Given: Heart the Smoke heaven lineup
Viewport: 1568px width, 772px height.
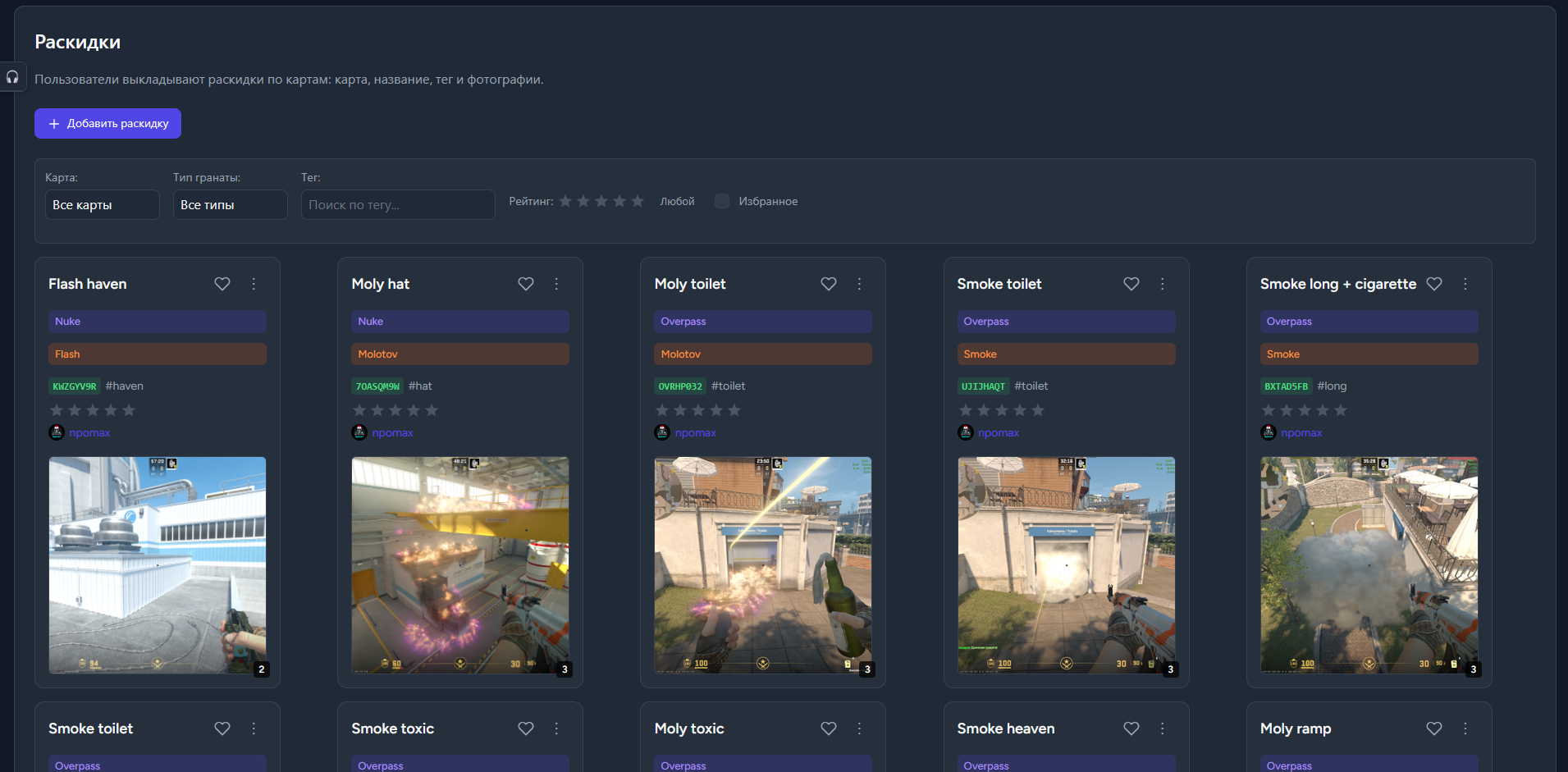Looking at the screenshot, I should (x=1131, y=729).
